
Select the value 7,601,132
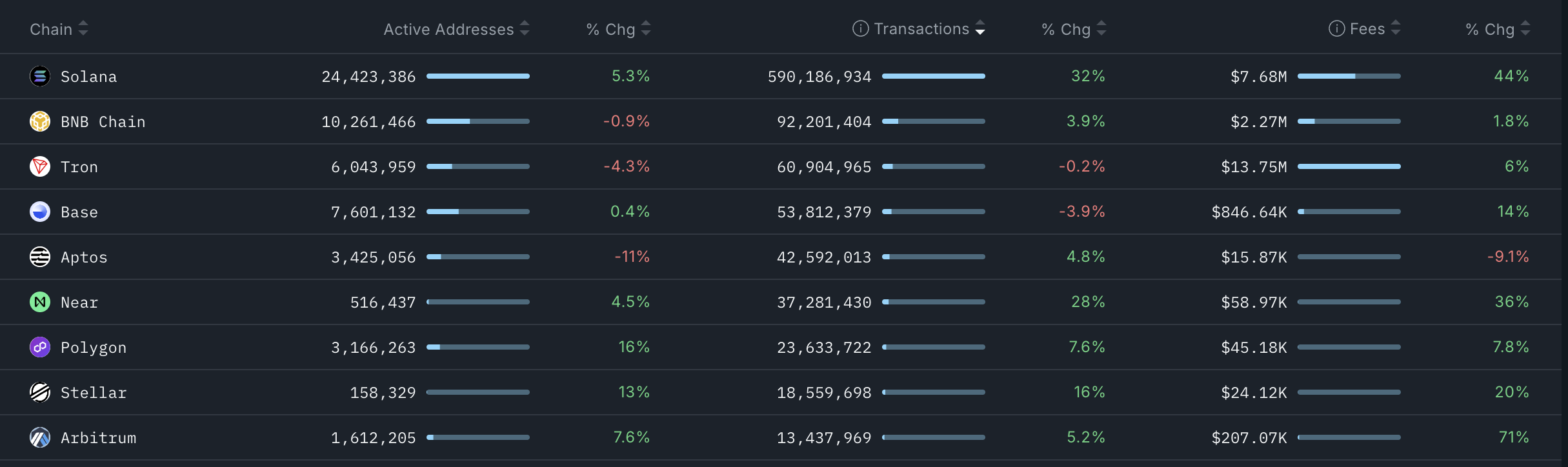374,212
